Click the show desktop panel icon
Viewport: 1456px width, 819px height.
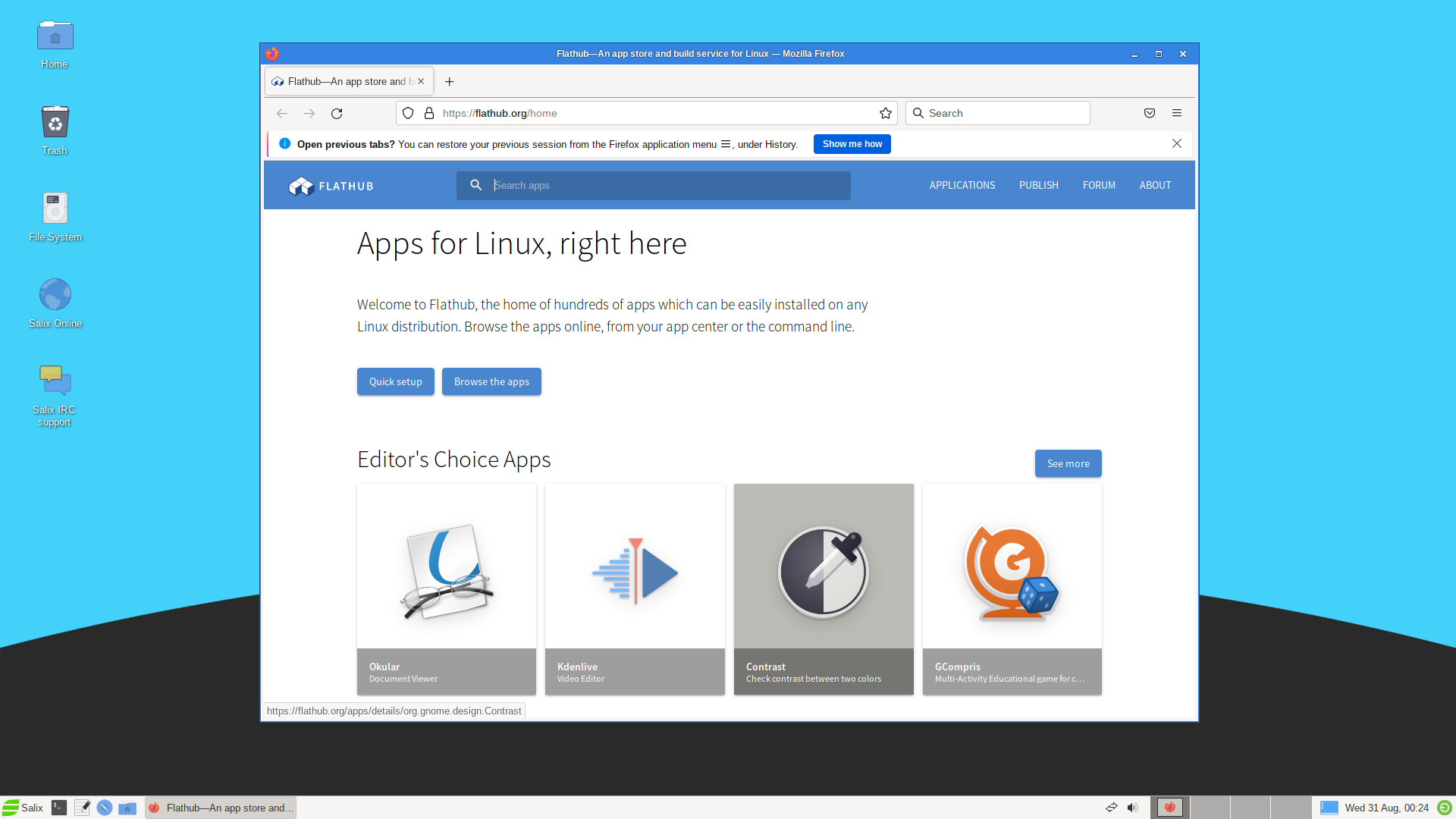coord(1329,808)
